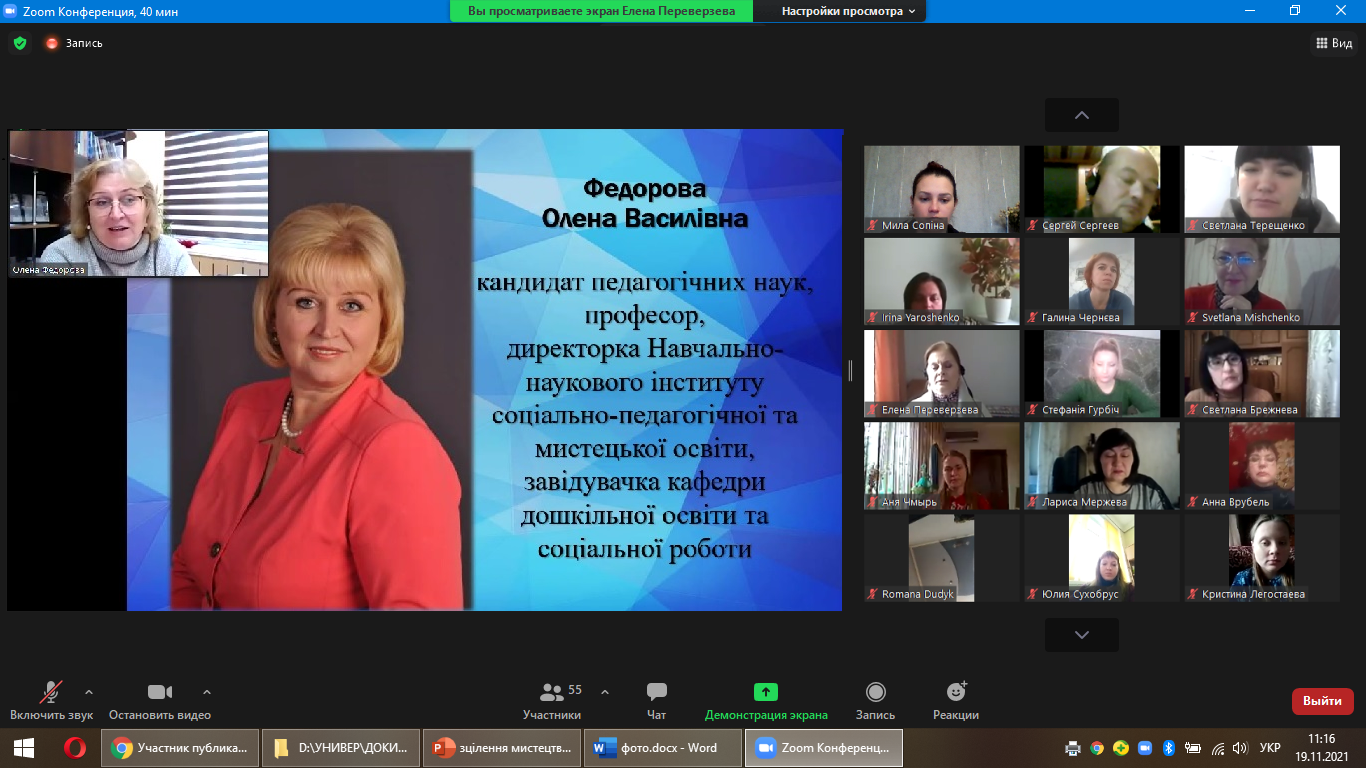Expand audio options arrow beside microphone
Image resolution: width=1366 pixels, height=768 pixels.
89,691
